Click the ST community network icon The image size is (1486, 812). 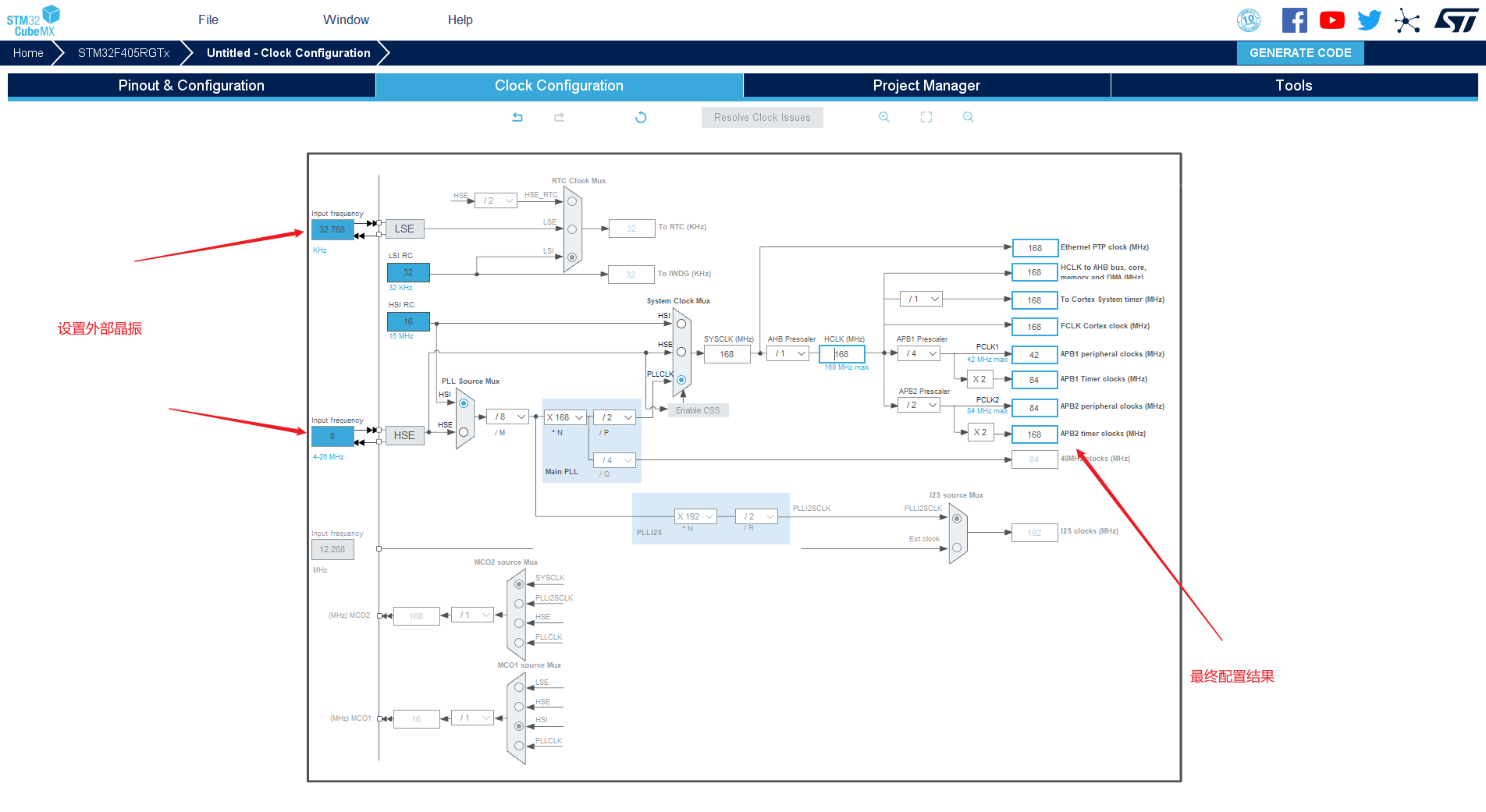pos(1407,20)
